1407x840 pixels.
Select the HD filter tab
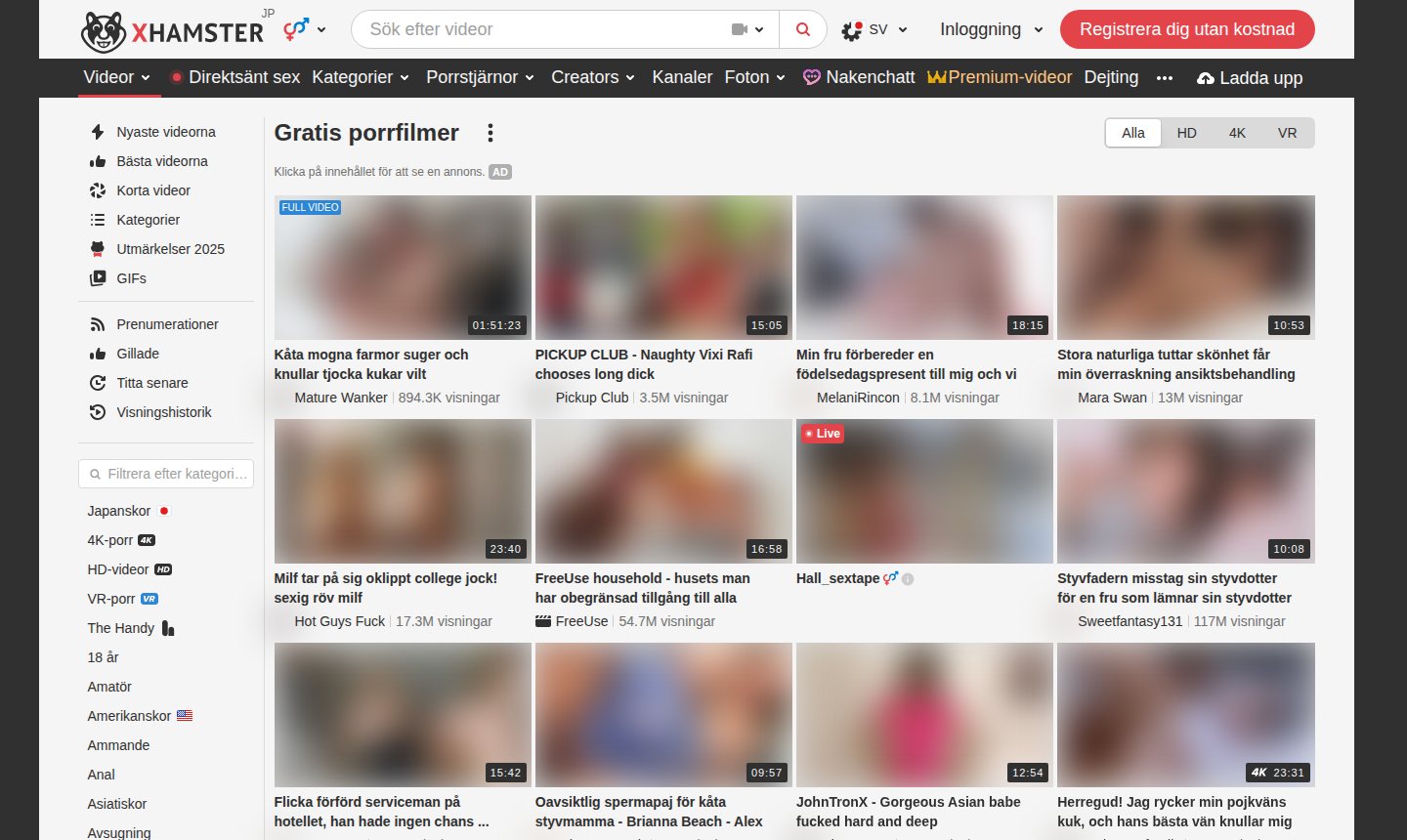1187,133
